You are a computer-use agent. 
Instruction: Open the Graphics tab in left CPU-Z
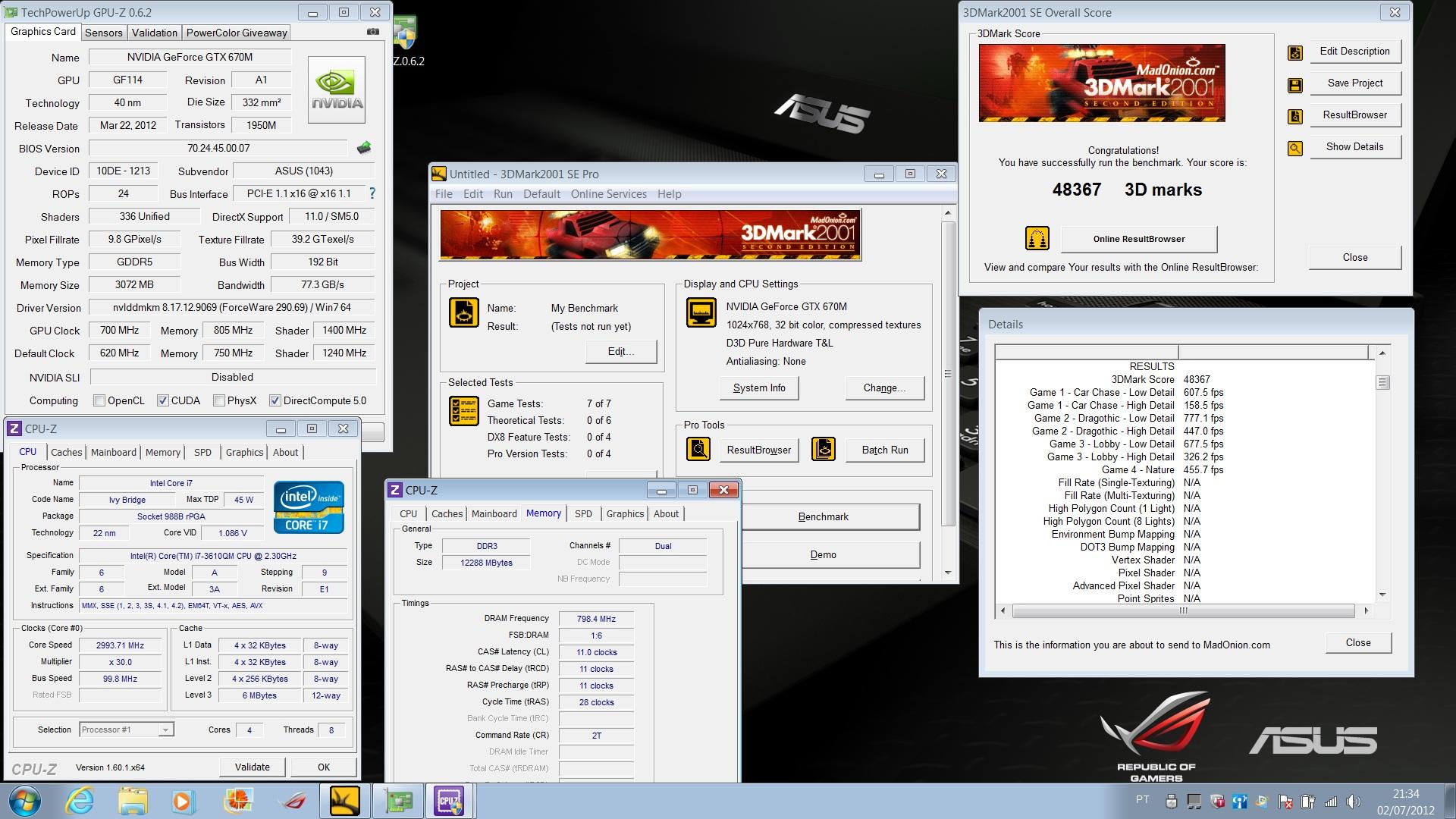(244, 452)
